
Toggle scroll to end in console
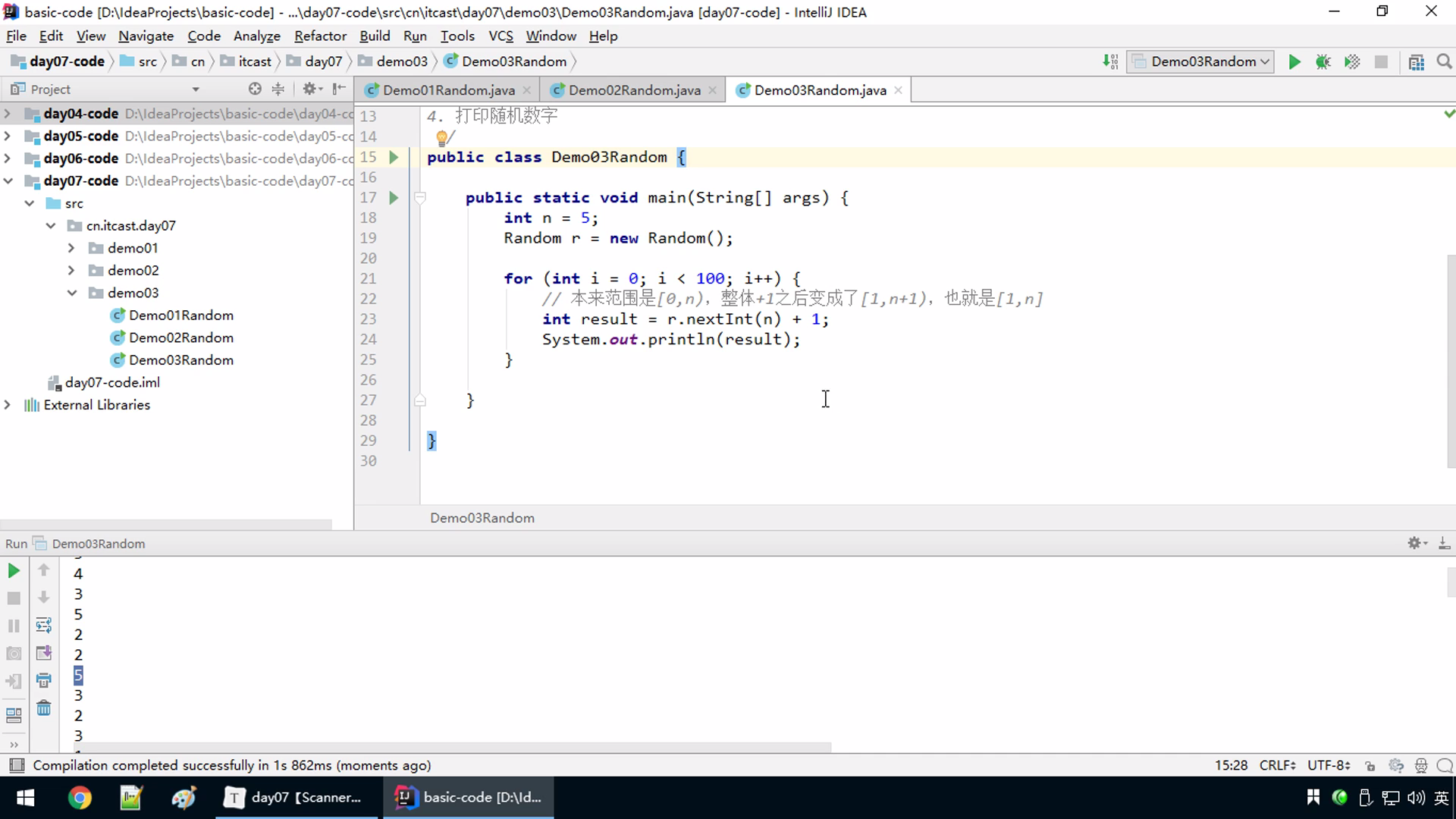tap(44, 653)
